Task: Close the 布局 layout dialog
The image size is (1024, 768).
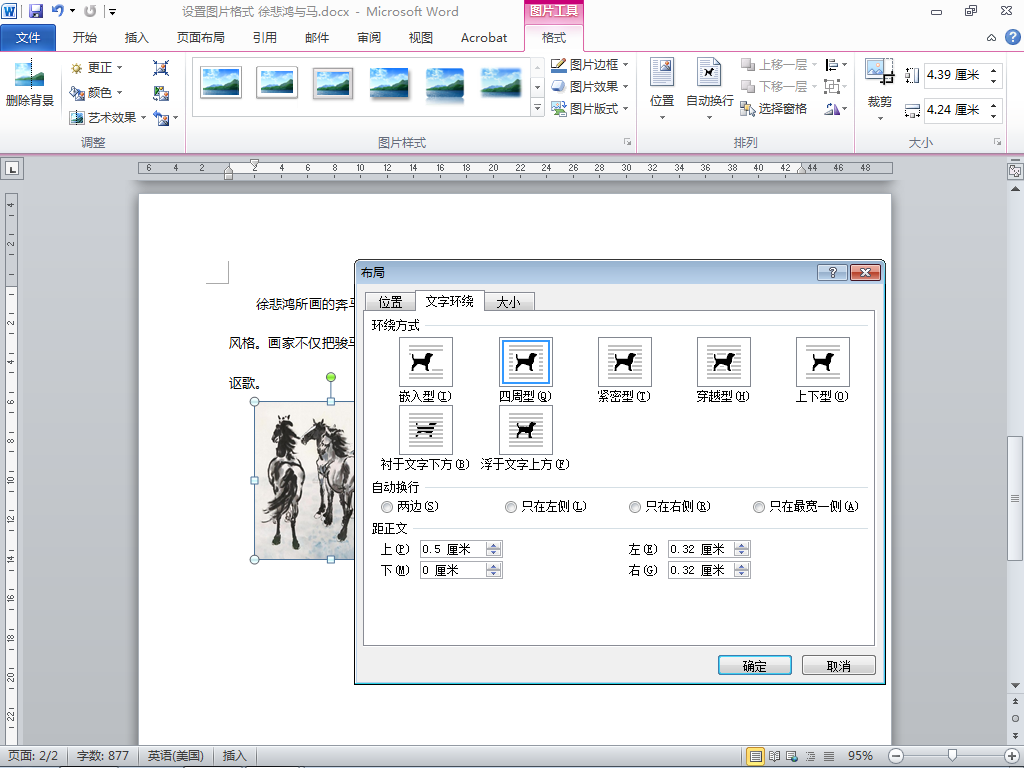Action: click(x=865, y=272)
